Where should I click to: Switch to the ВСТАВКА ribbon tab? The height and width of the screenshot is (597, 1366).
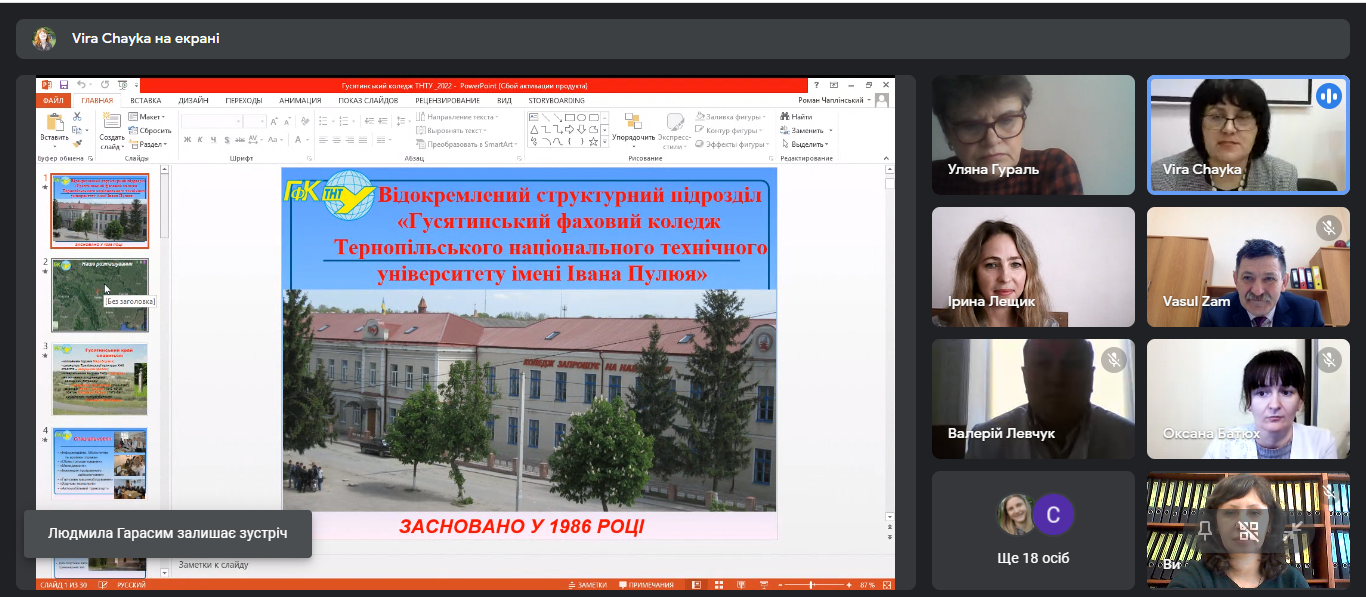(x=146, y=100)
